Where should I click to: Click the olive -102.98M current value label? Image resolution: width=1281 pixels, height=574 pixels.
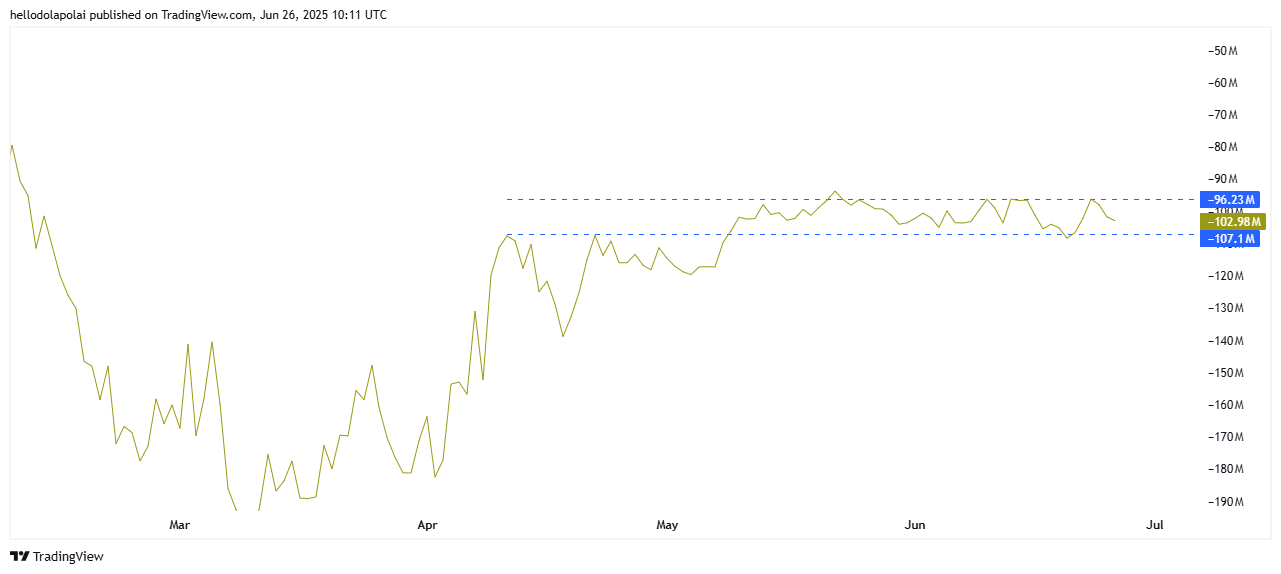tap(1233, 221)
